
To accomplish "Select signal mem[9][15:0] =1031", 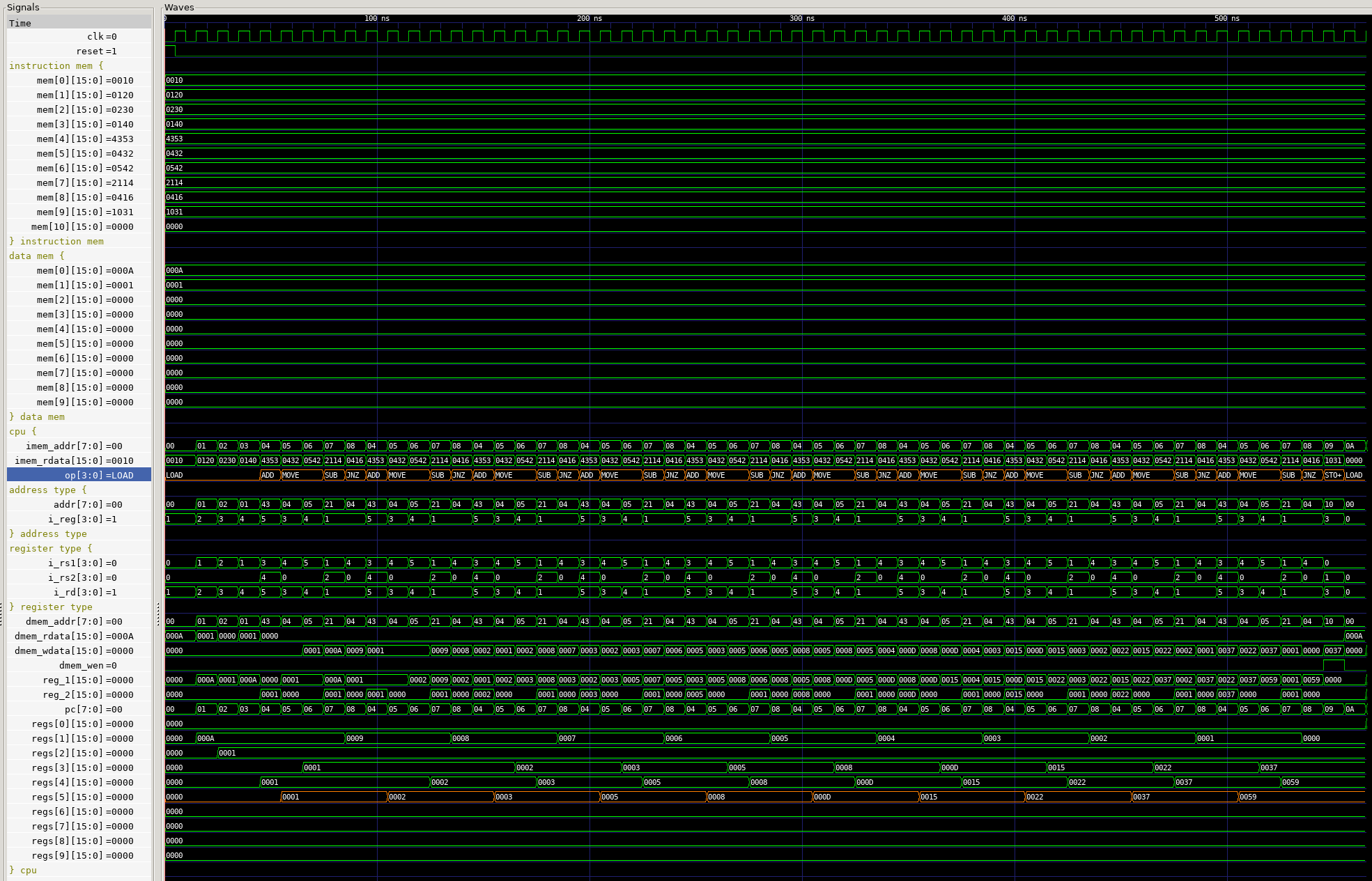I will pyautogui.click(x=79, y=212).
